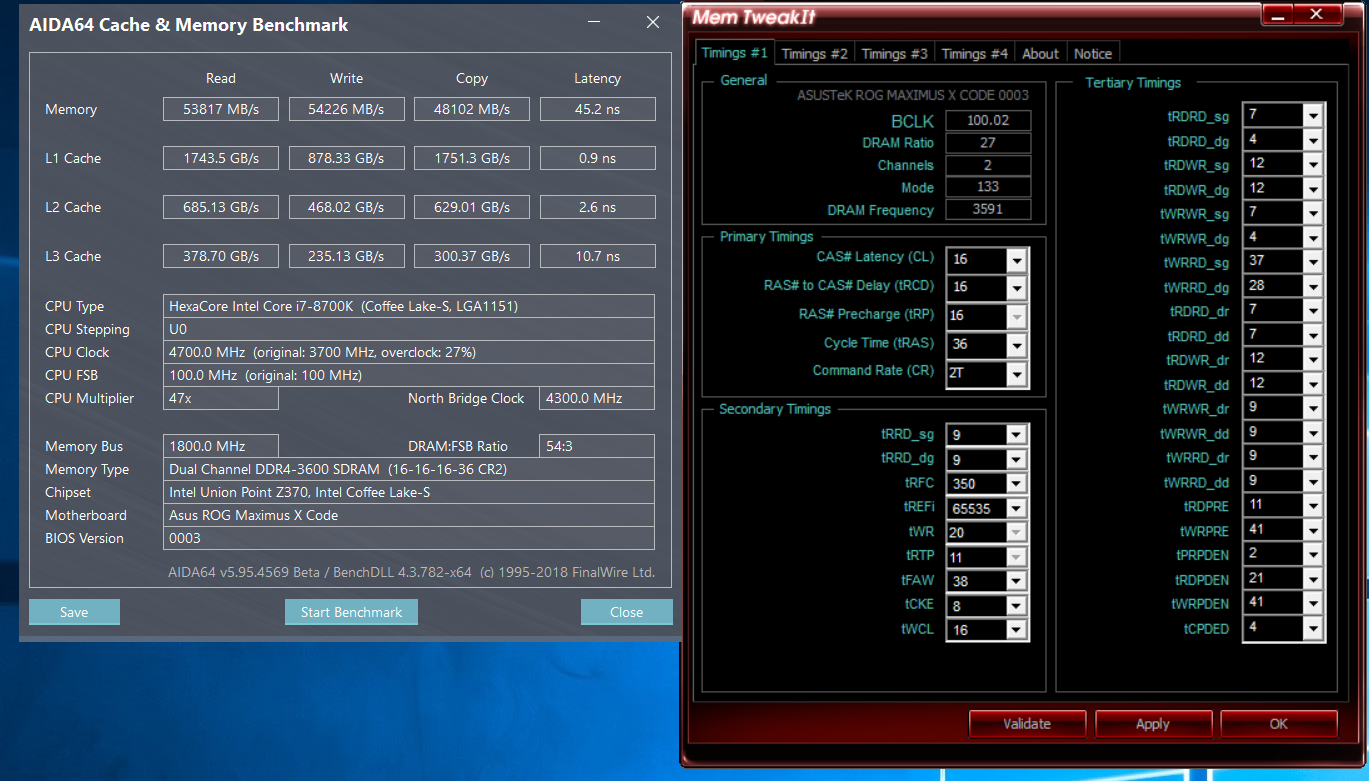1369x781 pixels.
Task: Open the tCKE dropdown
Action: (x=1017, y=606)
